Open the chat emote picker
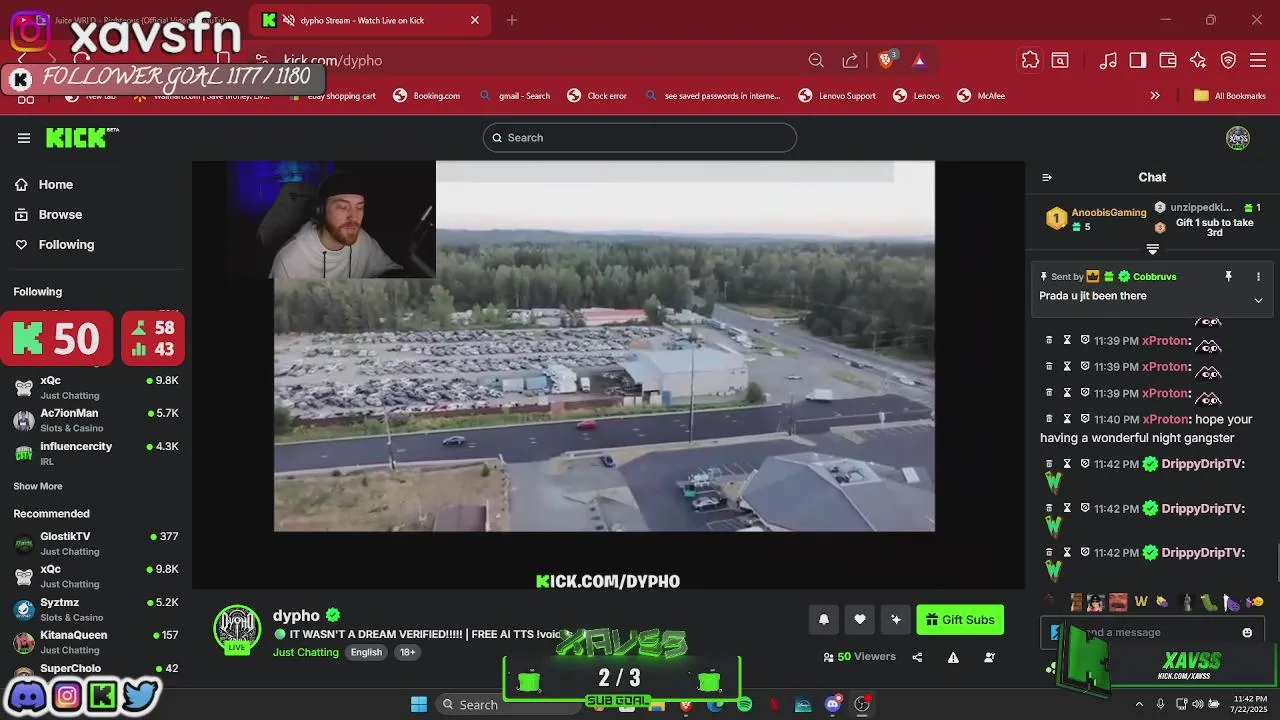The image size is (1280, 720). (x=1247, y=632)
